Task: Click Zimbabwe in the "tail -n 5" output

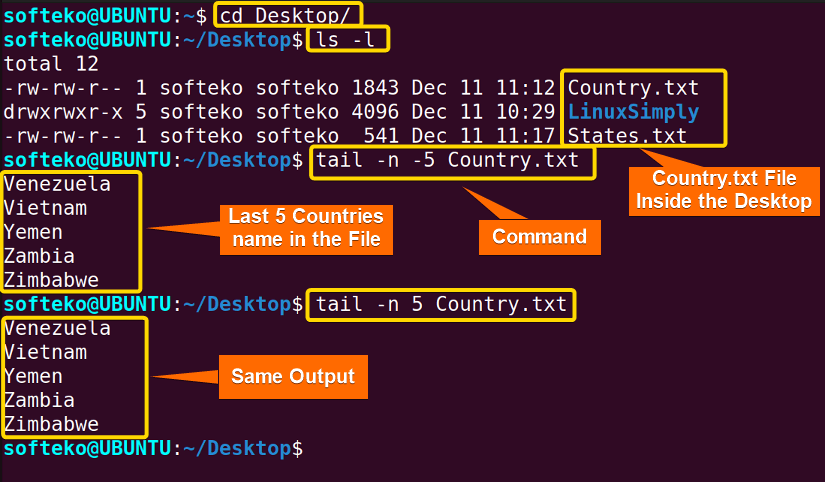Action: [51, 424]
